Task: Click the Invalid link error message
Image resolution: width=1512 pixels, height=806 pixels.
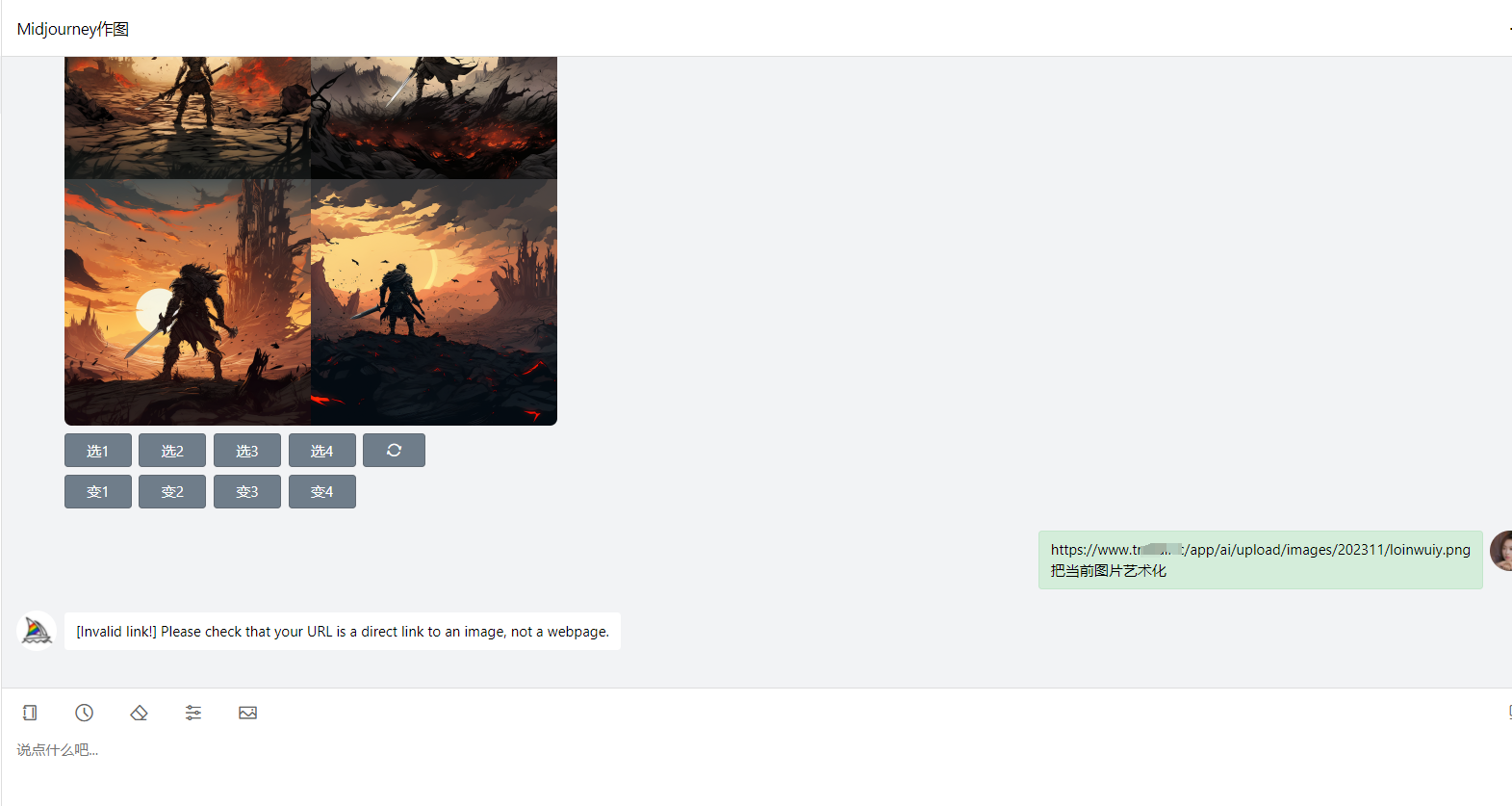Action: coord(343,632)
